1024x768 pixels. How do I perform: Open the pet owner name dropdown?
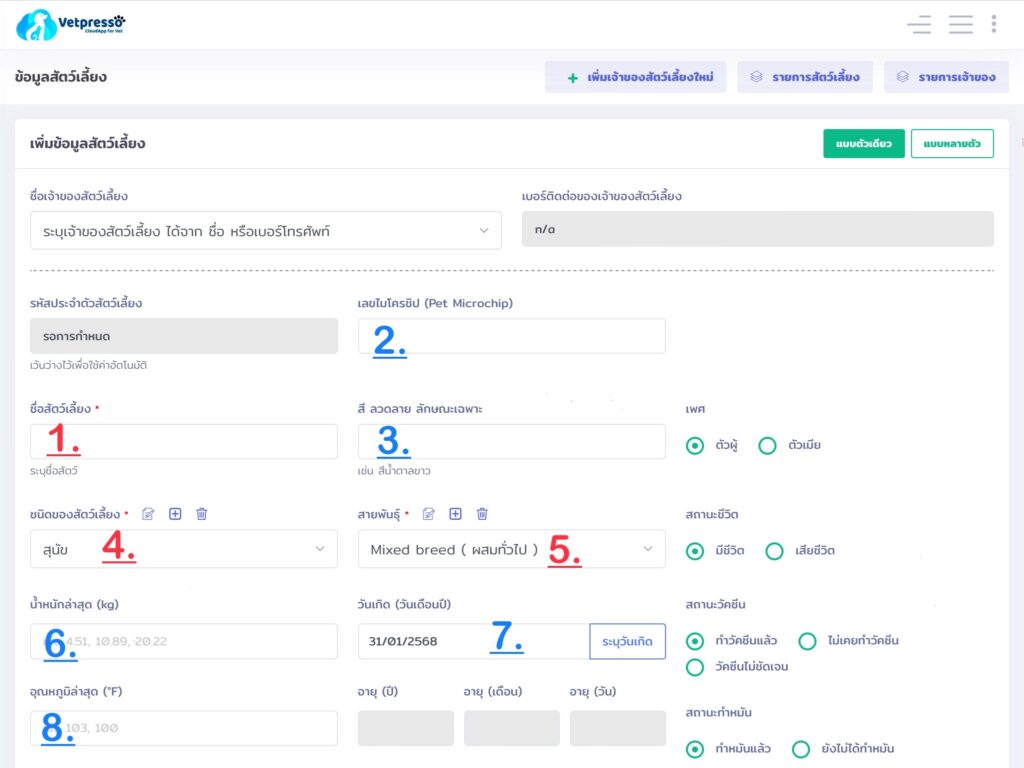coord(266,231)
